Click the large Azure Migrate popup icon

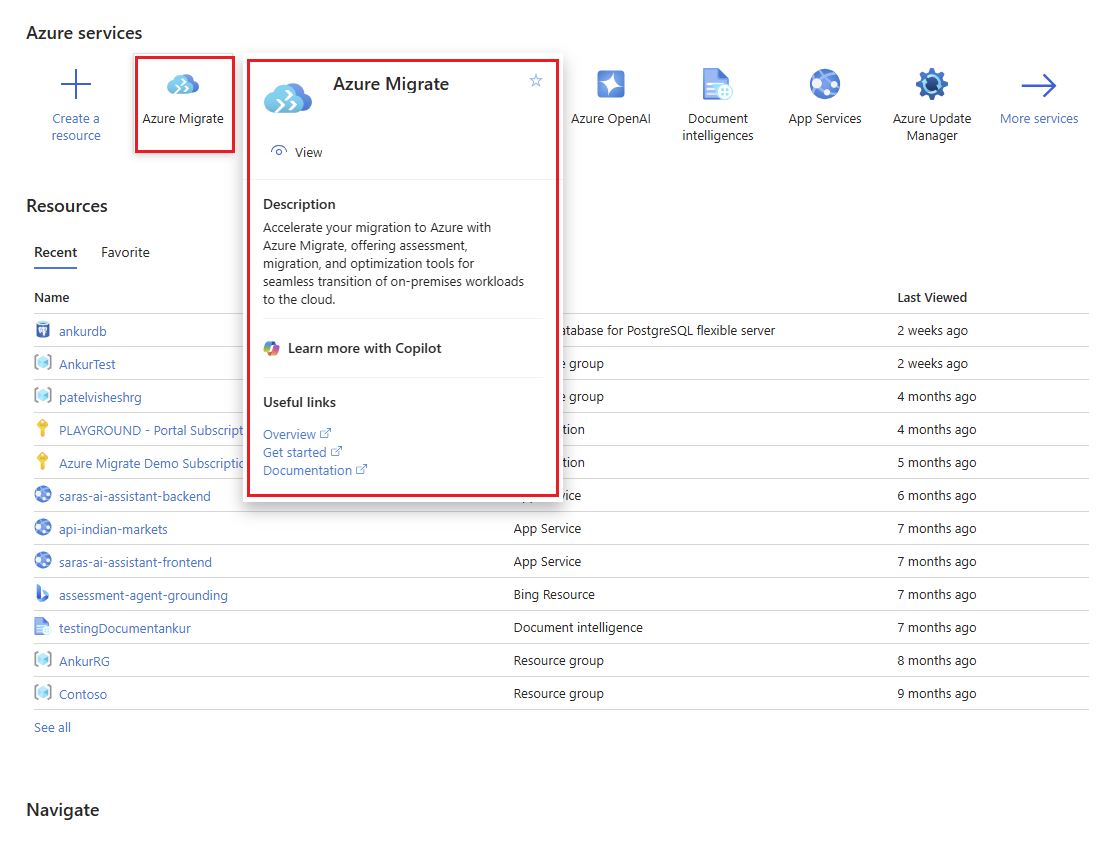coord(288,98)
